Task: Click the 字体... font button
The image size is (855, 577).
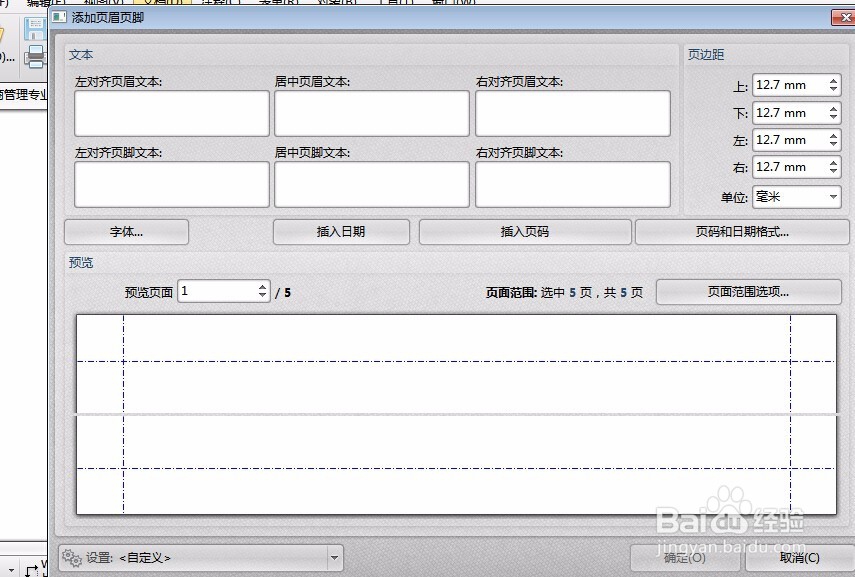Action: (x=126, y=231)
